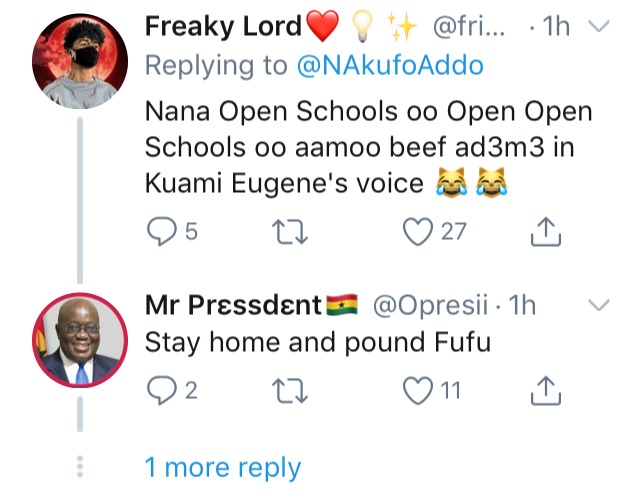Viewport: 640px width, 503px height.
Task: Show 1 more reply
Action: (222, 467)
